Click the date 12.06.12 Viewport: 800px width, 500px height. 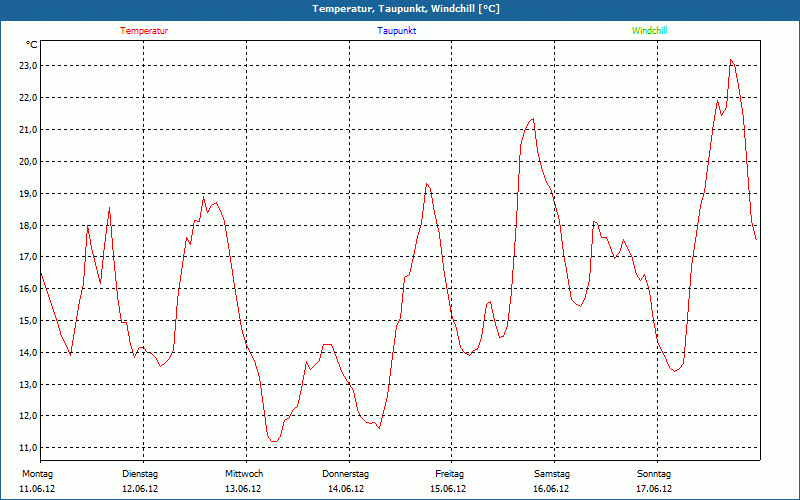[x=140, y=489]
